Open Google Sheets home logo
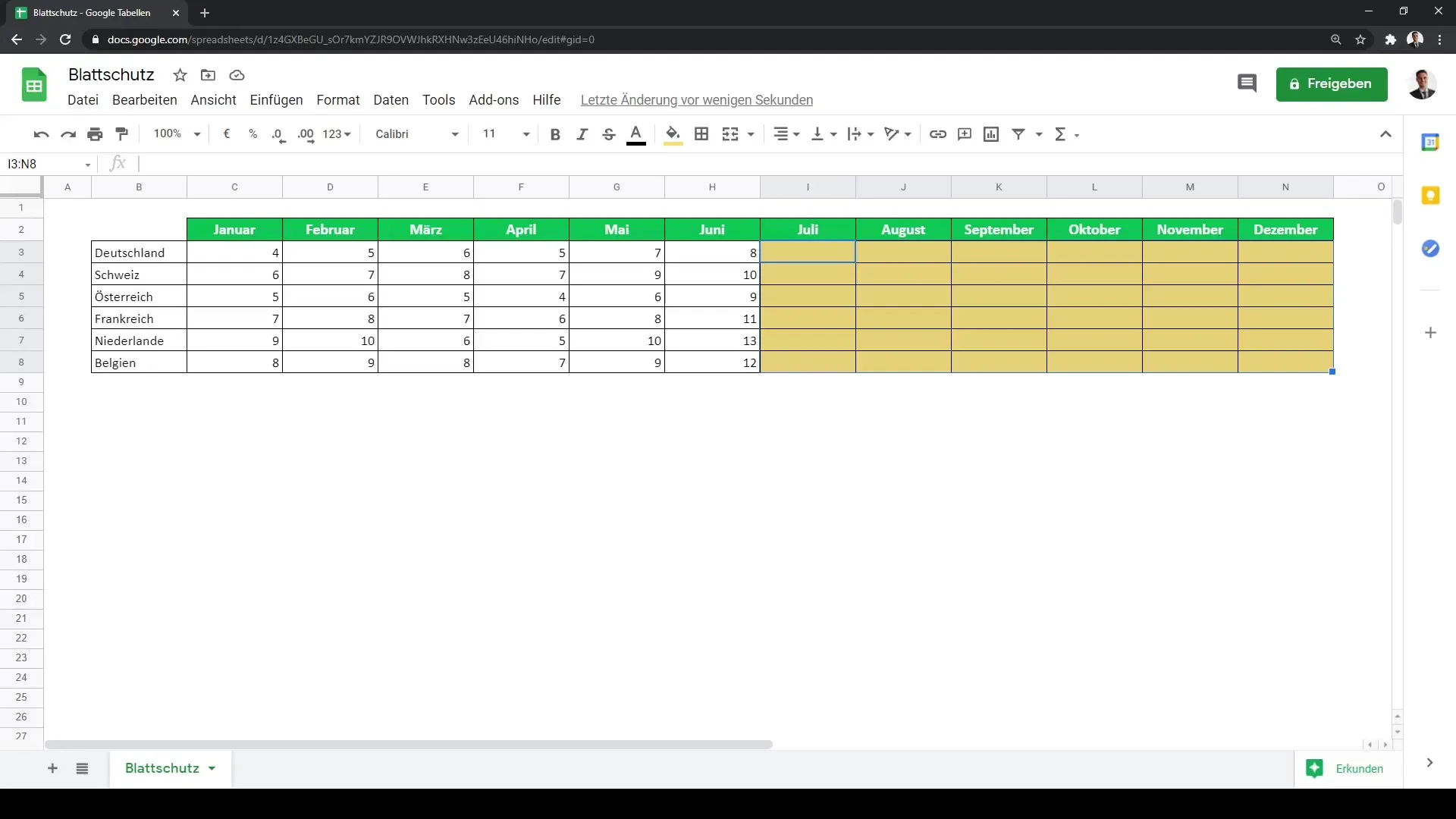Image resolution: width=1456 pixels, height=819 pixels. click(34, 84)
